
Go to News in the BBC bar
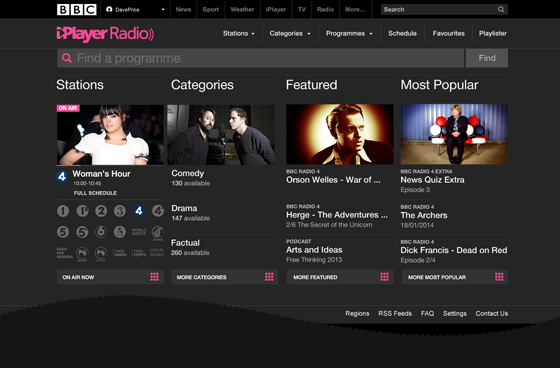[183, 10]
